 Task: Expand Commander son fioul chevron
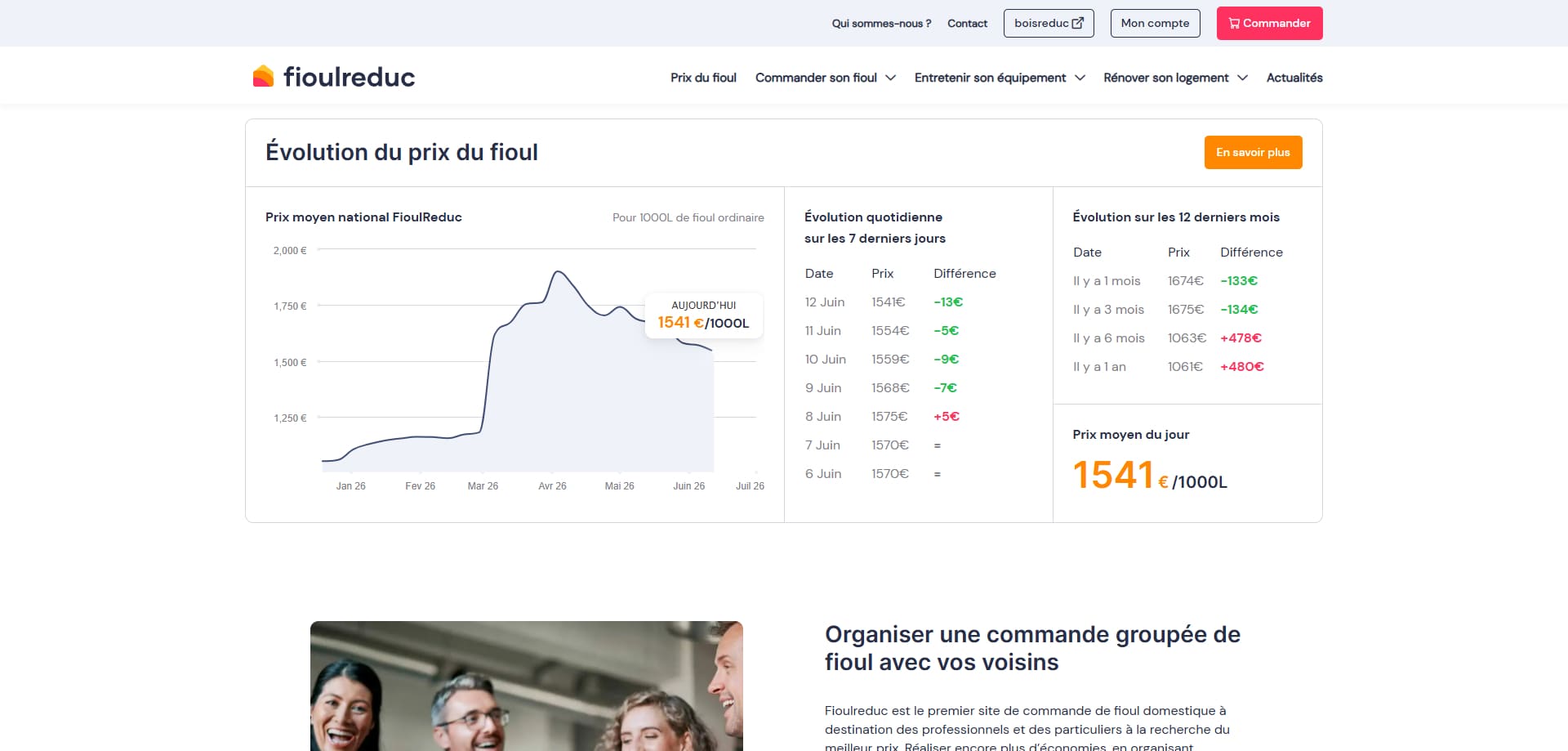pos(890,78)
